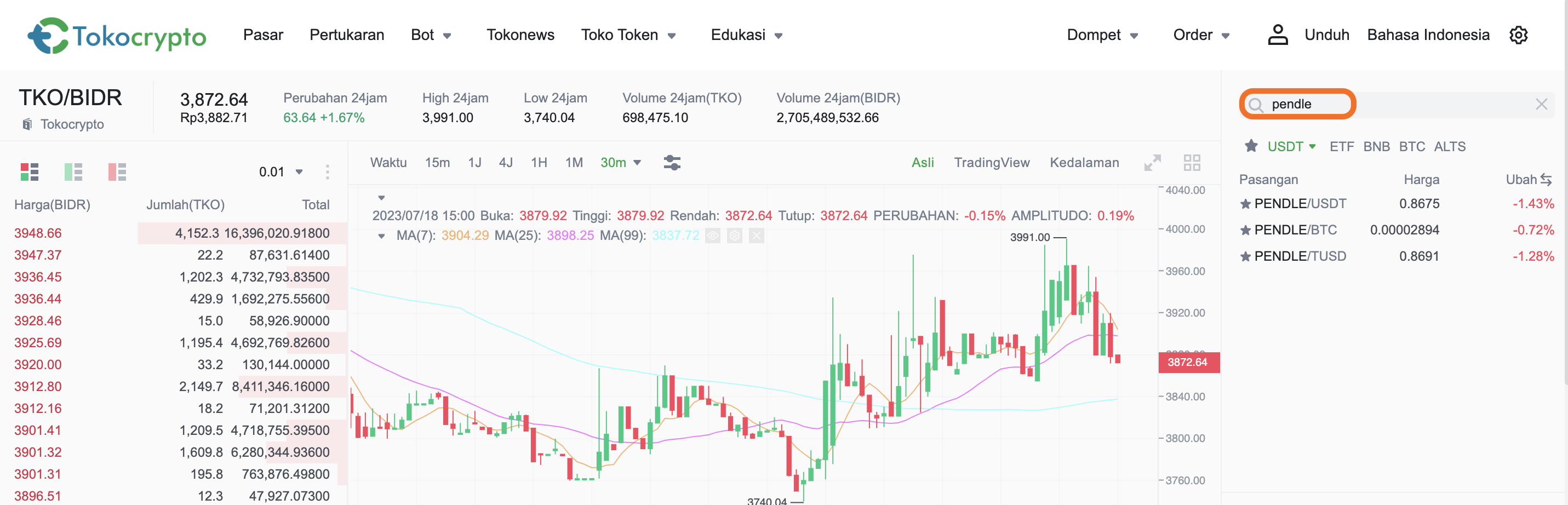Select the BNB market tab
Screen dimensions: 1568x505
1376,147
